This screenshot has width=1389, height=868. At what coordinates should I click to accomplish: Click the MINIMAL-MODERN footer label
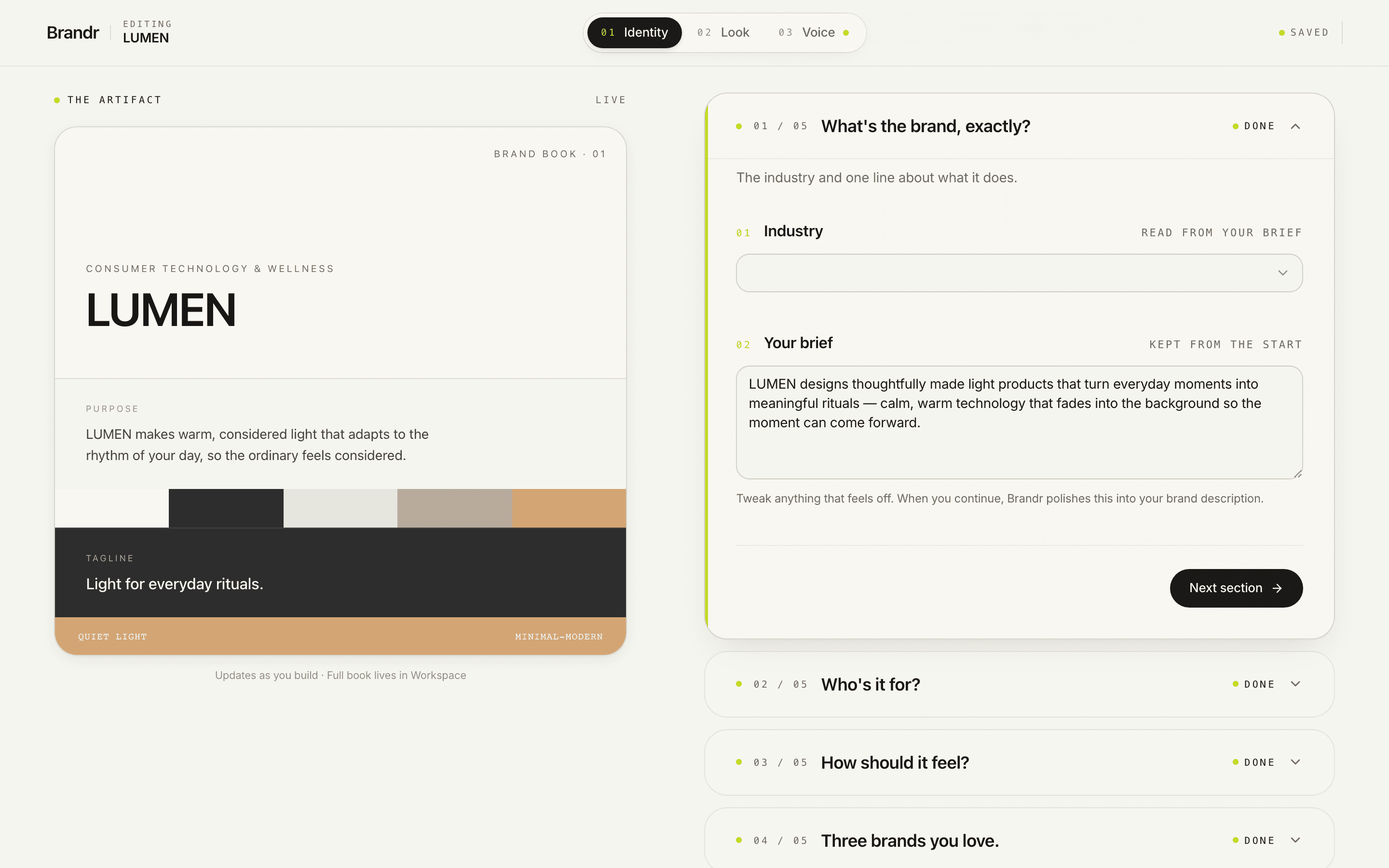(559, 637)
